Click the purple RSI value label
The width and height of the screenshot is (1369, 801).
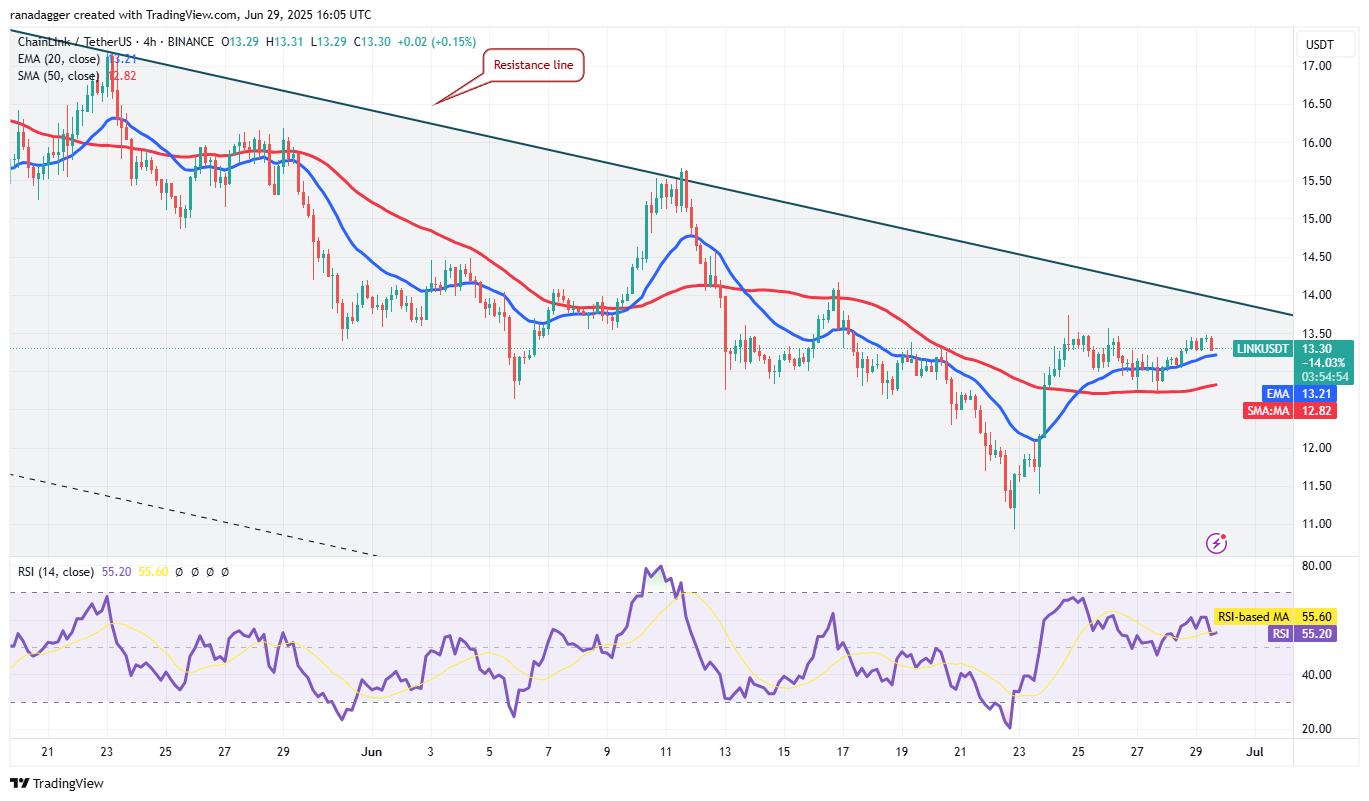pyautogui.click(x=1279, y=634)
